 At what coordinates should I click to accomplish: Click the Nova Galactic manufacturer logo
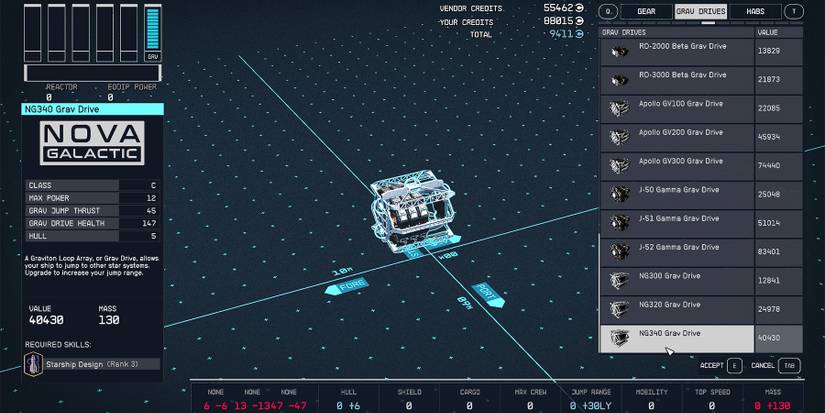click(x=91, y=145)
